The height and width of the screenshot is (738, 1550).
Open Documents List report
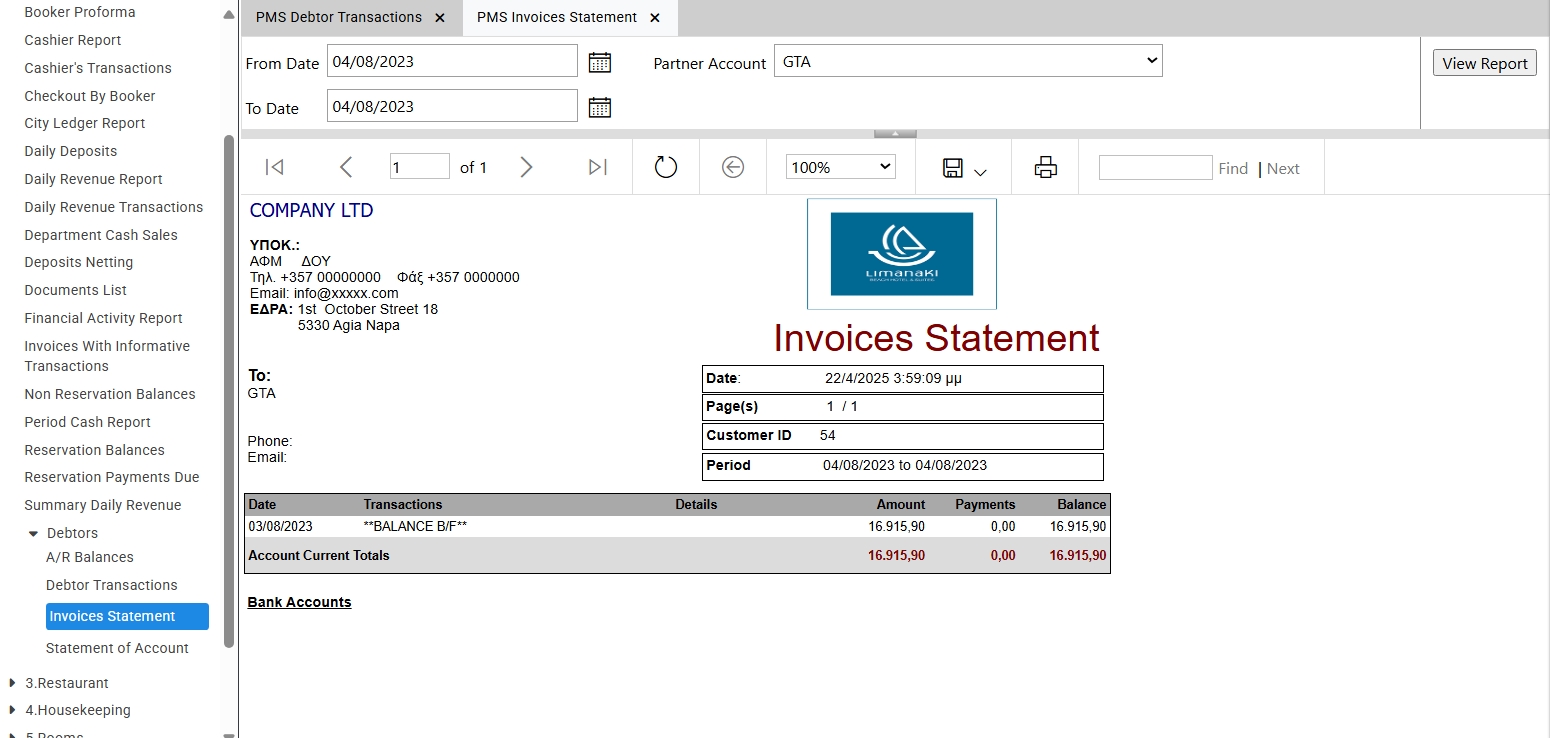tap(76, 290)
